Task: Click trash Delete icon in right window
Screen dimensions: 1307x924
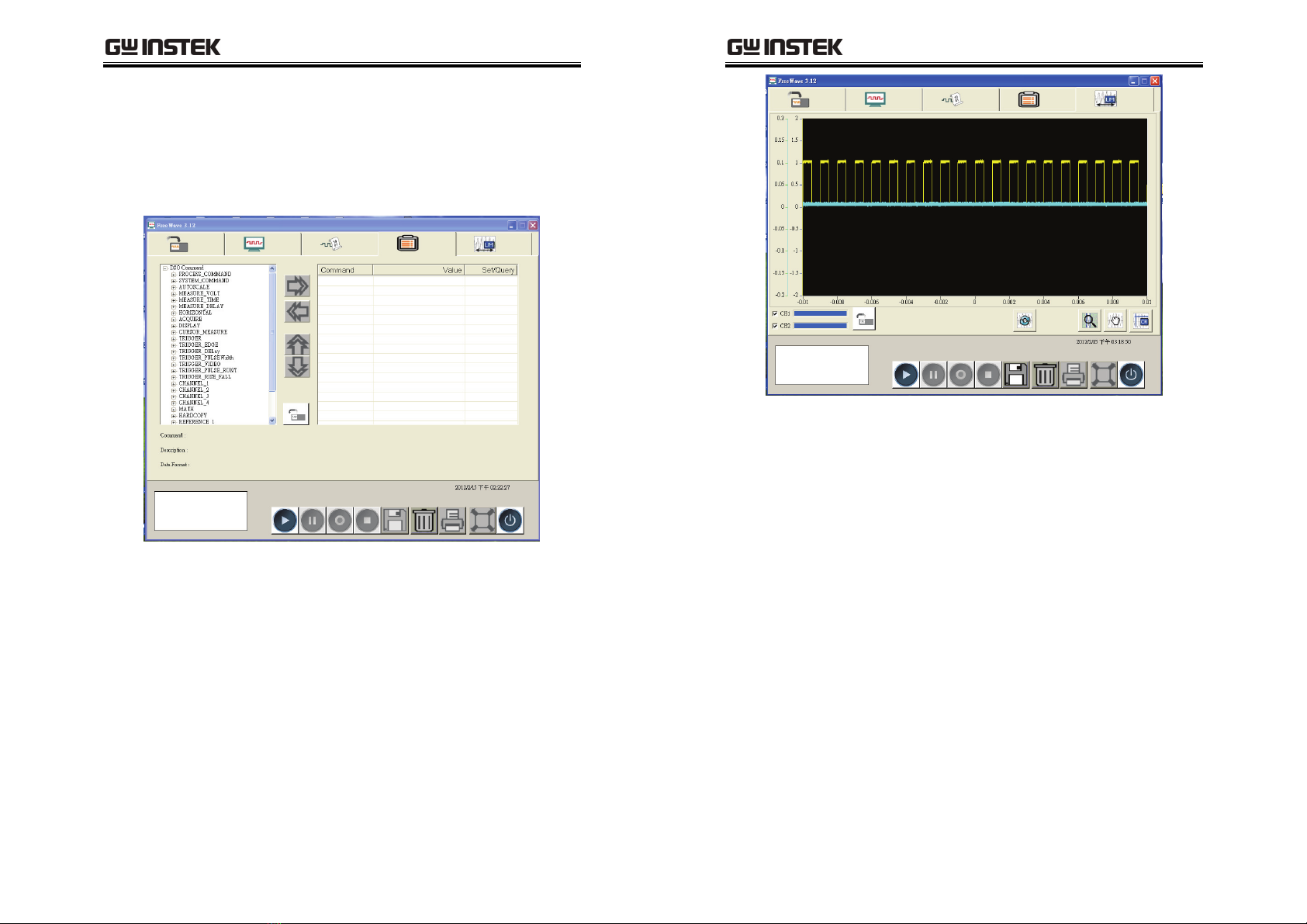Action: coord(1045,375)
